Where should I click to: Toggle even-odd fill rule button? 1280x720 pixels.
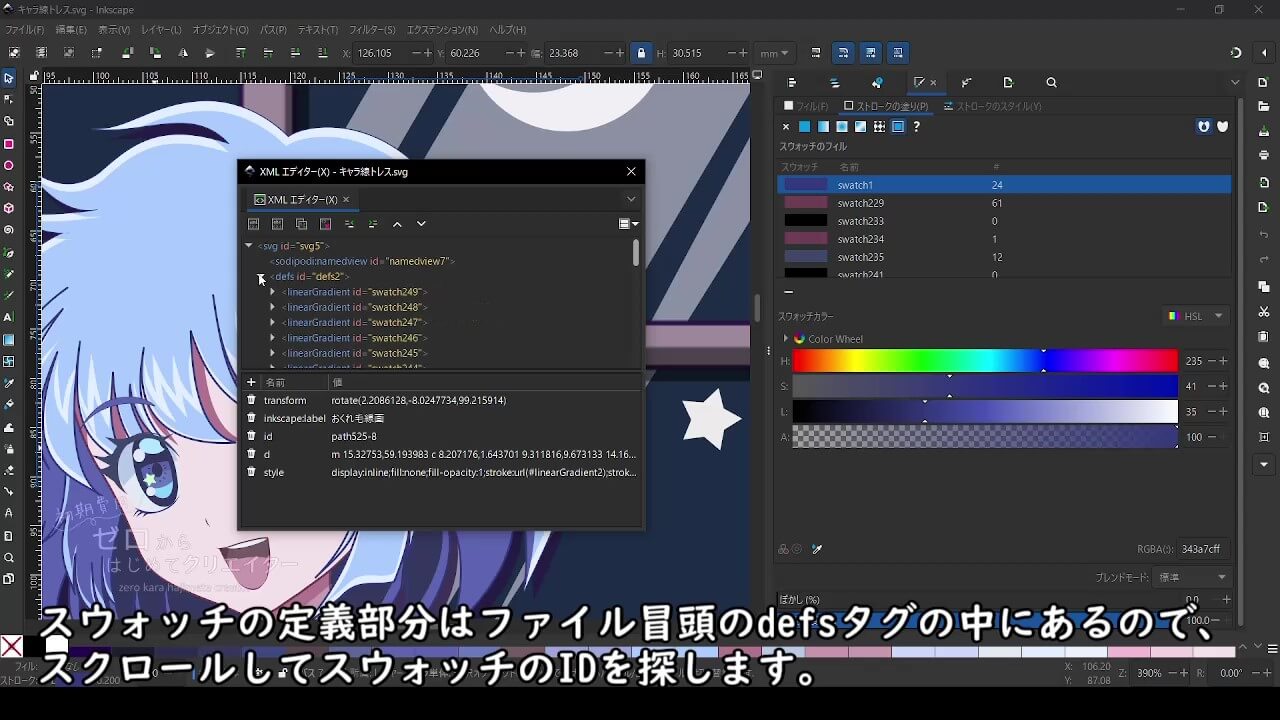[x=1204, y=127]
